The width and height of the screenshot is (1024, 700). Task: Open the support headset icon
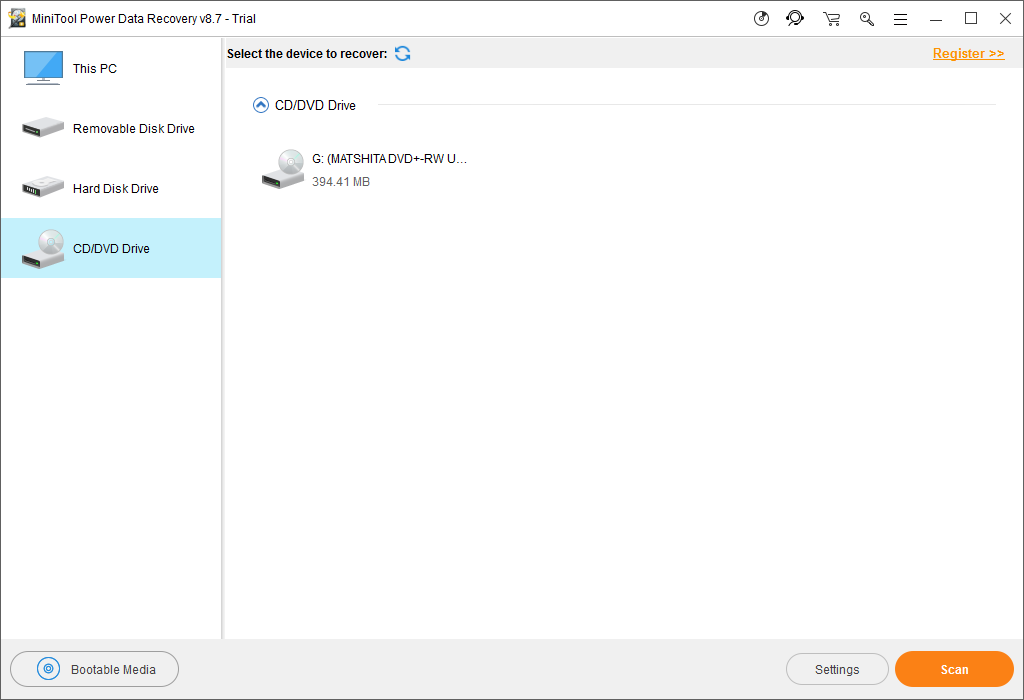coord(795,18)
